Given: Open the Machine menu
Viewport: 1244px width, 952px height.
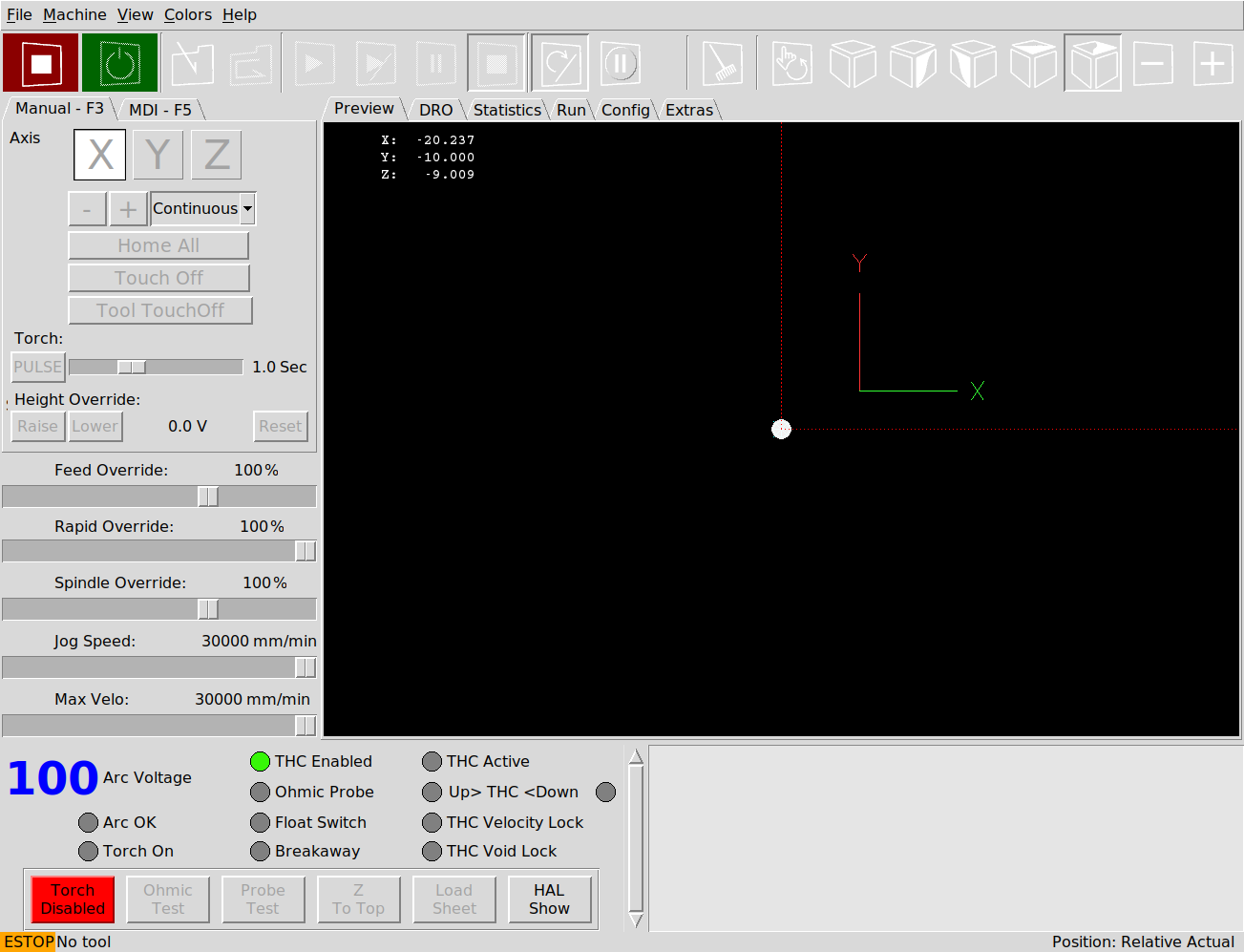Looking at the screenshot, I should [x=74, y=14].
